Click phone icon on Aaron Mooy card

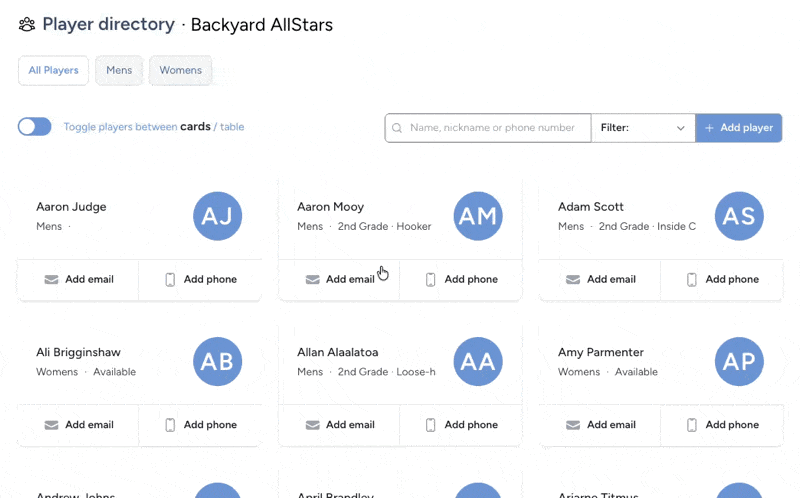431,280
